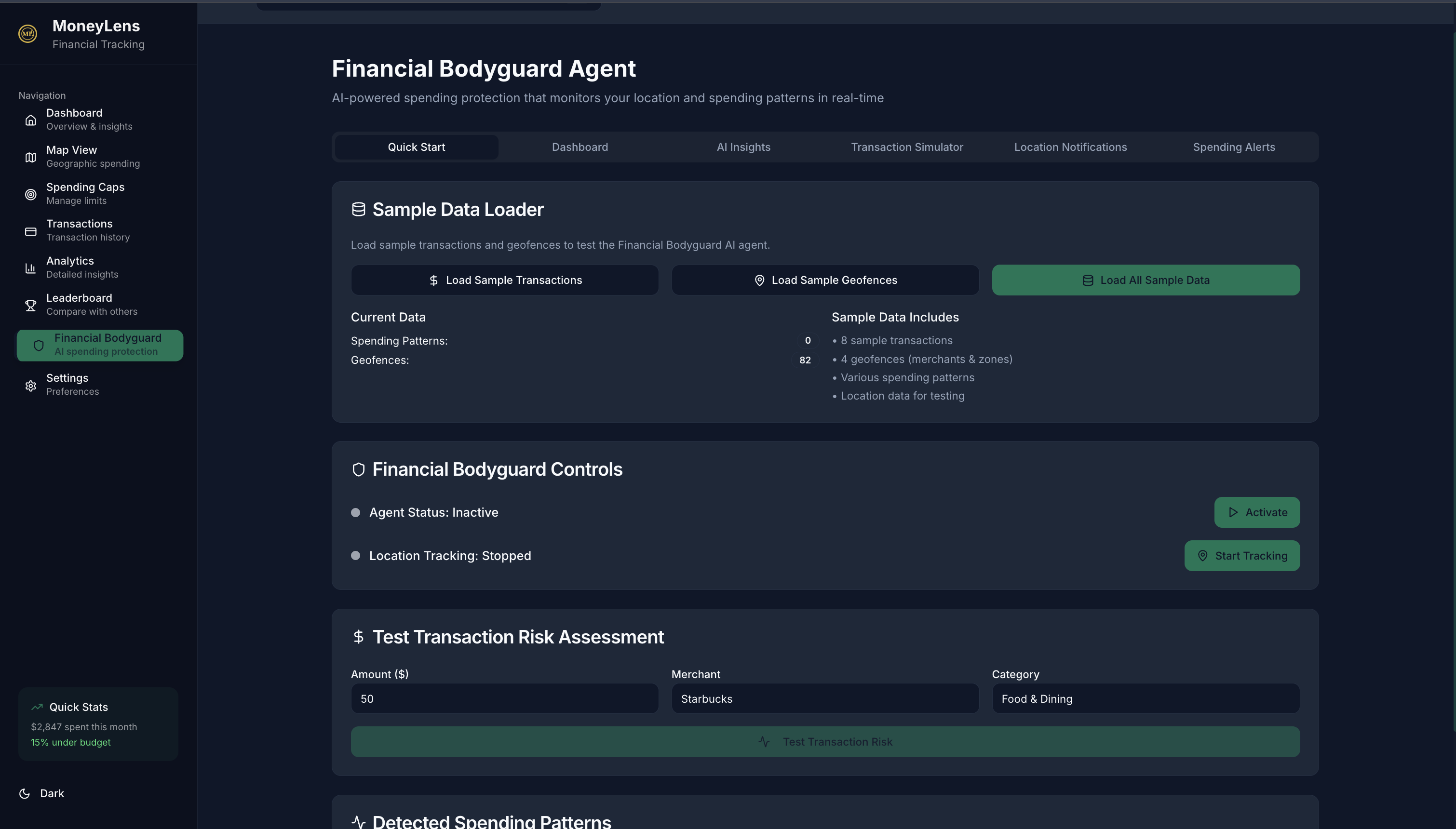Select the Spending Alerts tab
The image size is (1456, 829).
pos(1233,147)
